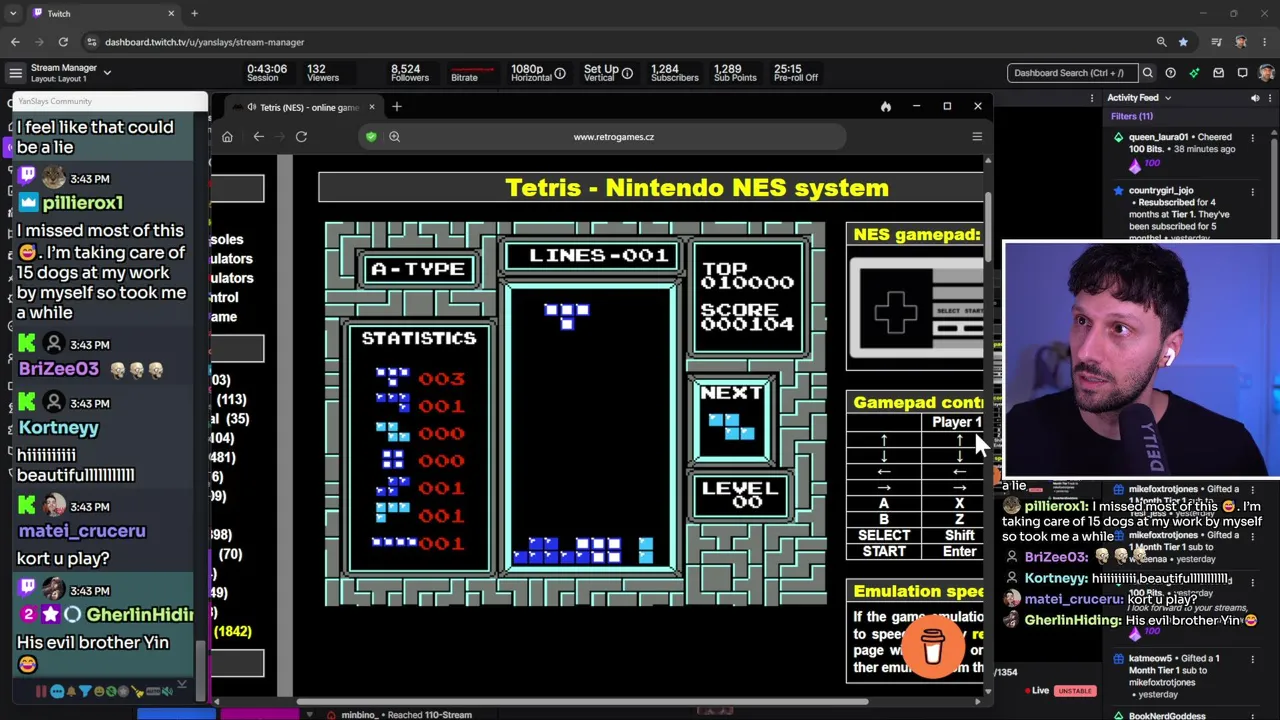Click the Tetris game screen
Screen dimensions: 1280x720
coord(575,415)
